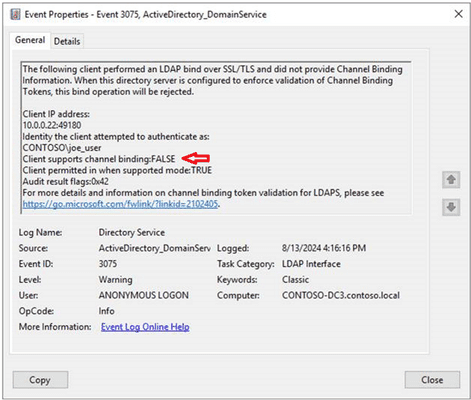
Task: Click the 'Client IP address:' label line
Action: coord(56,114)
